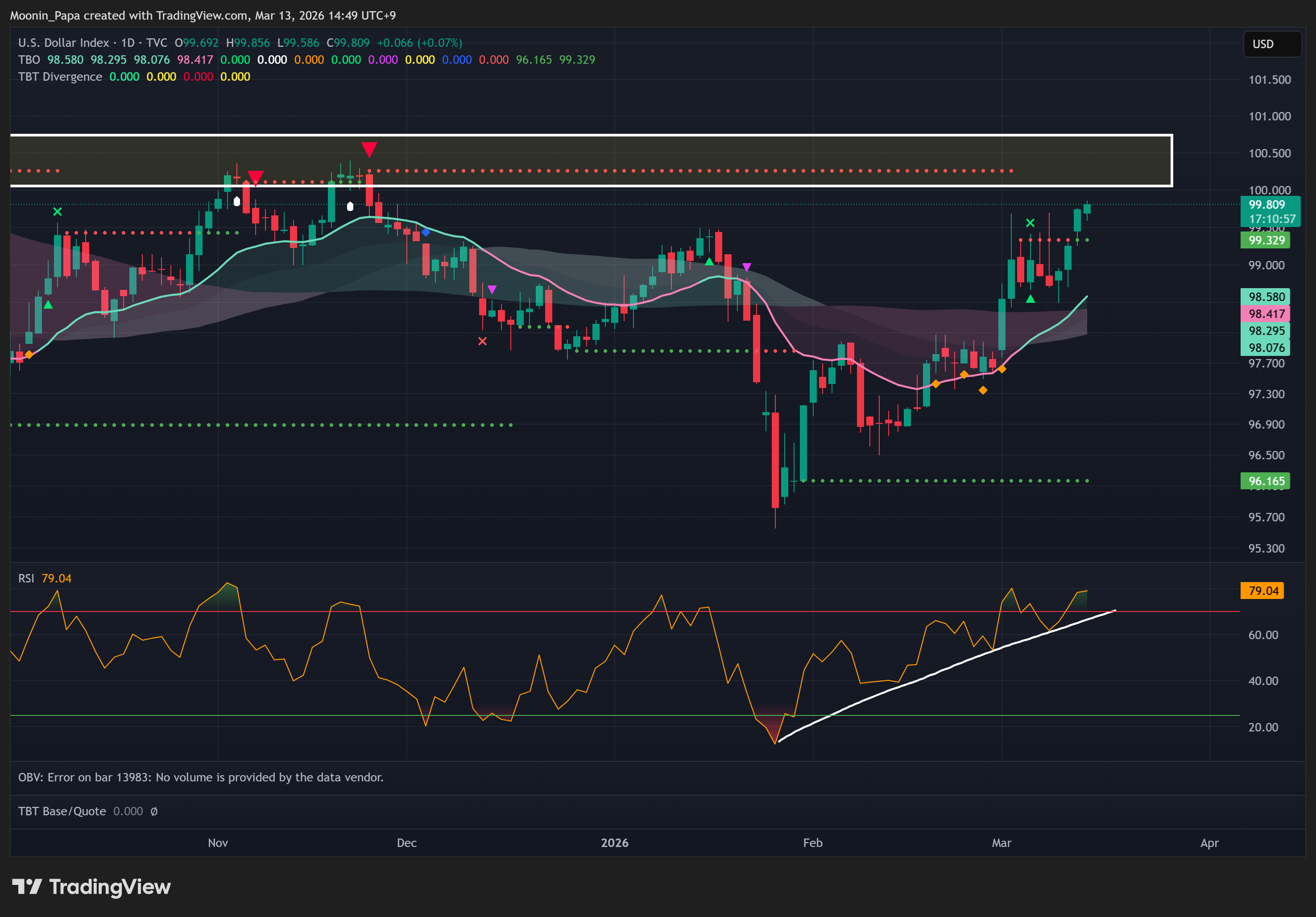Select the RSI indicator legend title
Image resolution: width=1316 pixels, height=917 pixels.
[26, 578]
